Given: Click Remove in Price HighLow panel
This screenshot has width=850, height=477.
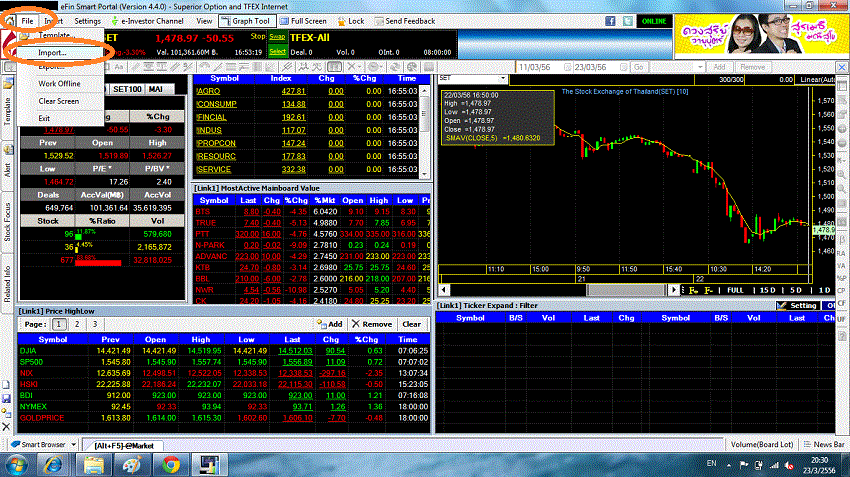Looking at the screenshot, I should [x=372, y=324].
